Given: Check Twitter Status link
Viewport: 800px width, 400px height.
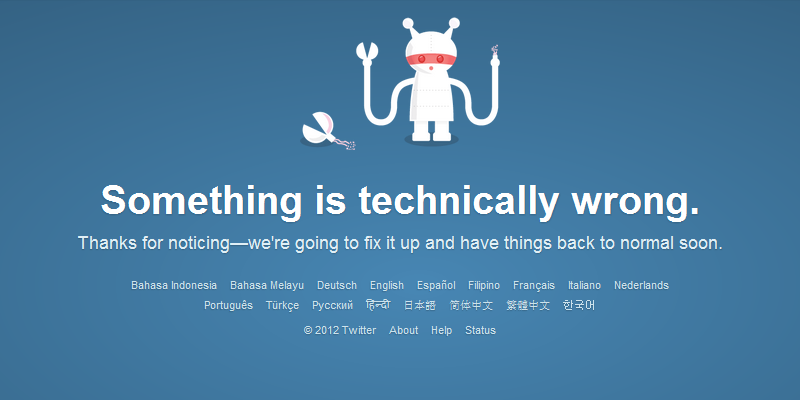Looking at the screenshot, I should [x=480, y=330].
